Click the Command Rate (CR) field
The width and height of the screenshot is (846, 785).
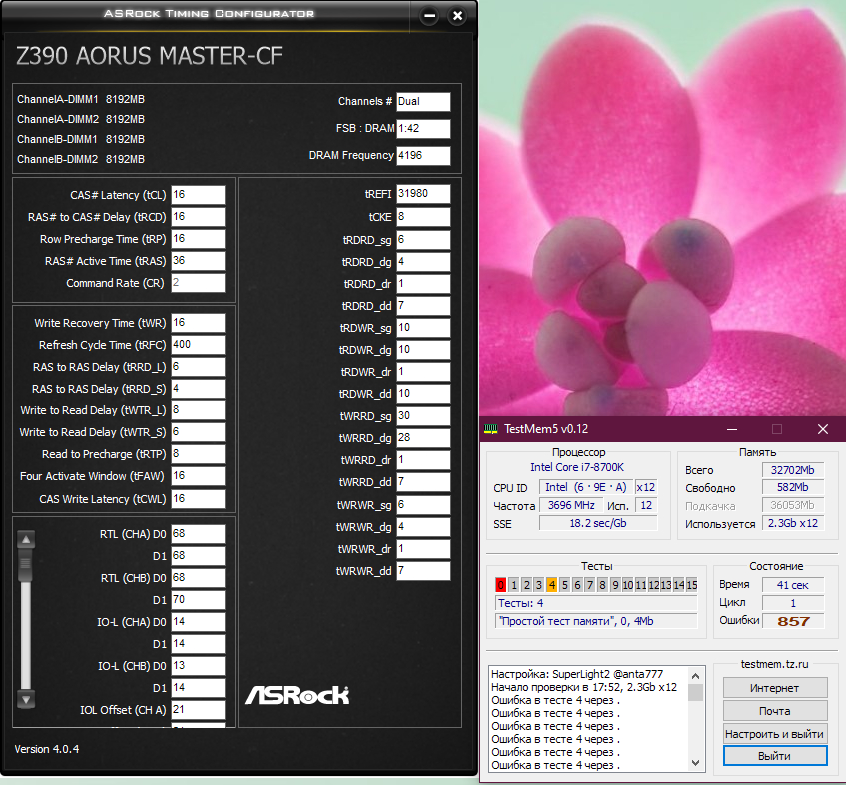pos(198,283)
